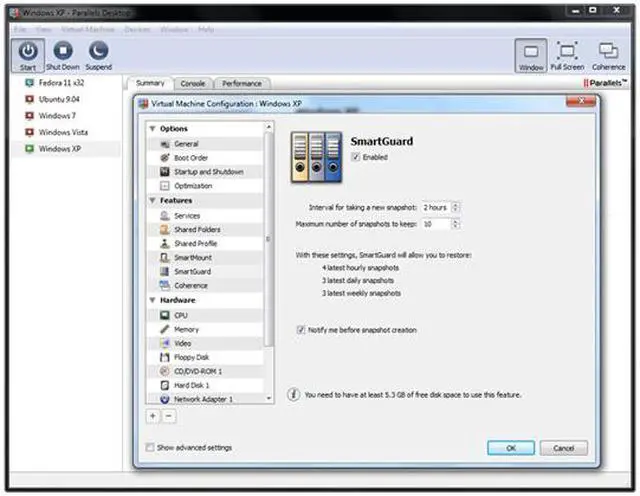Open the Devices menu

[x=137, y=29]
